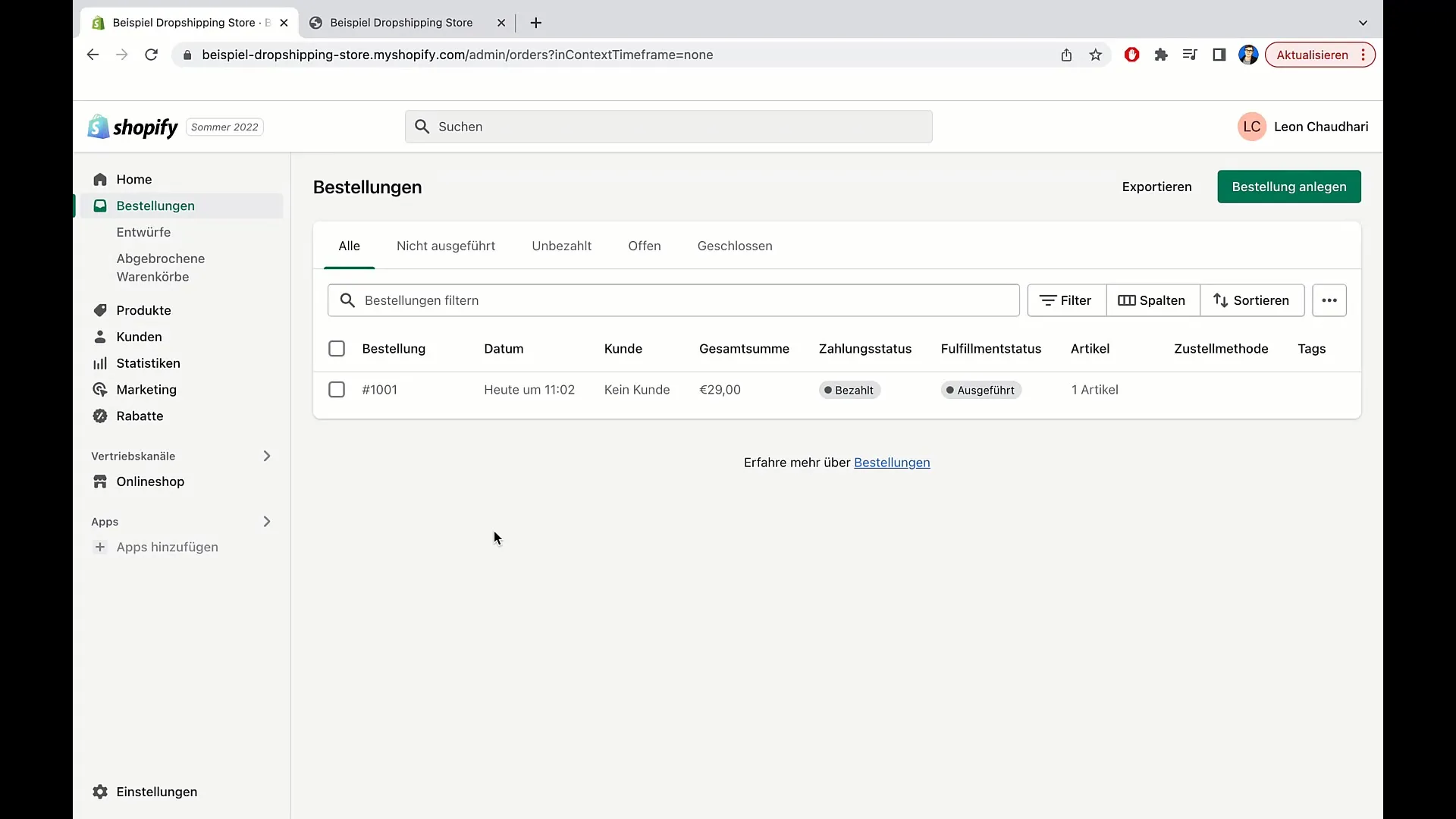
Task: Click the Ausgeführt status badge
Action: [981, 390]
